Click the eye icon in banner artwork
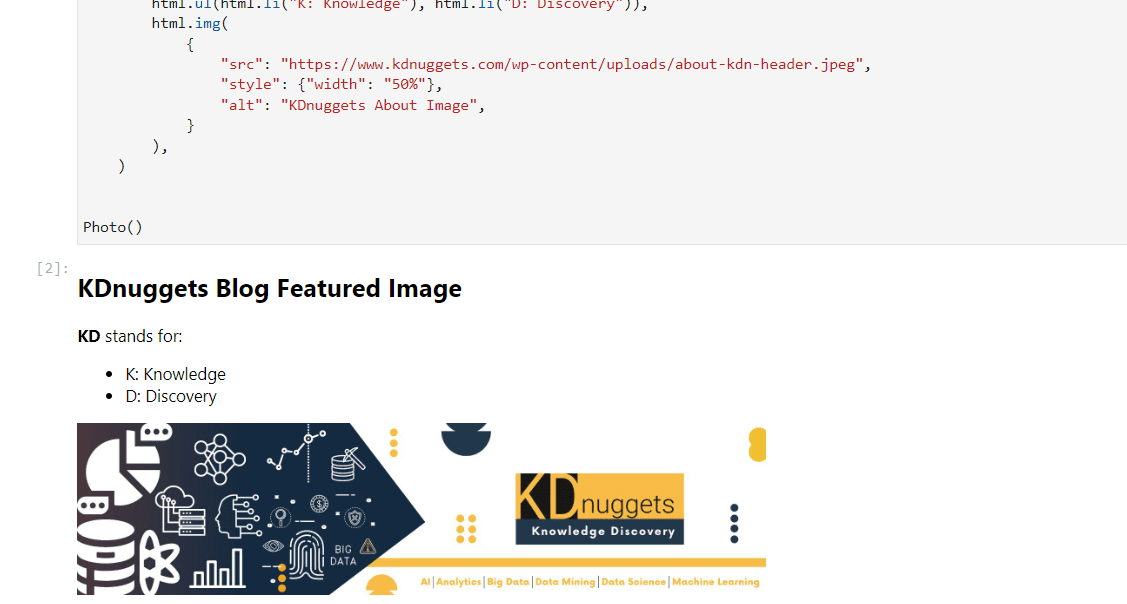Image resolution: width=1127 pixels, height=604 pixels. [273, 546]
